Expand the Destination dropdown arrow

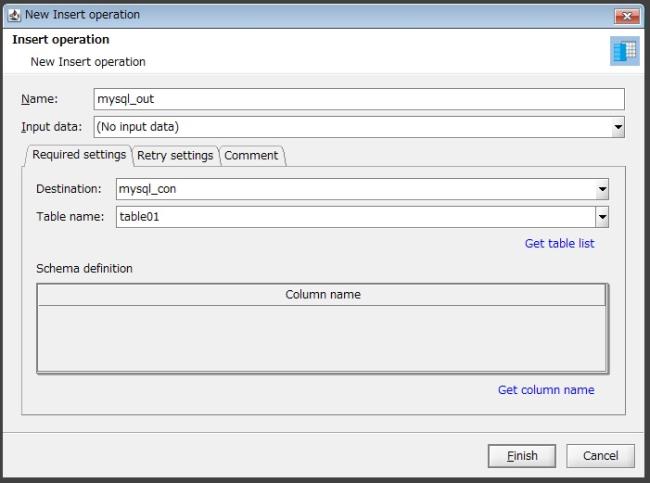[602, 189]
